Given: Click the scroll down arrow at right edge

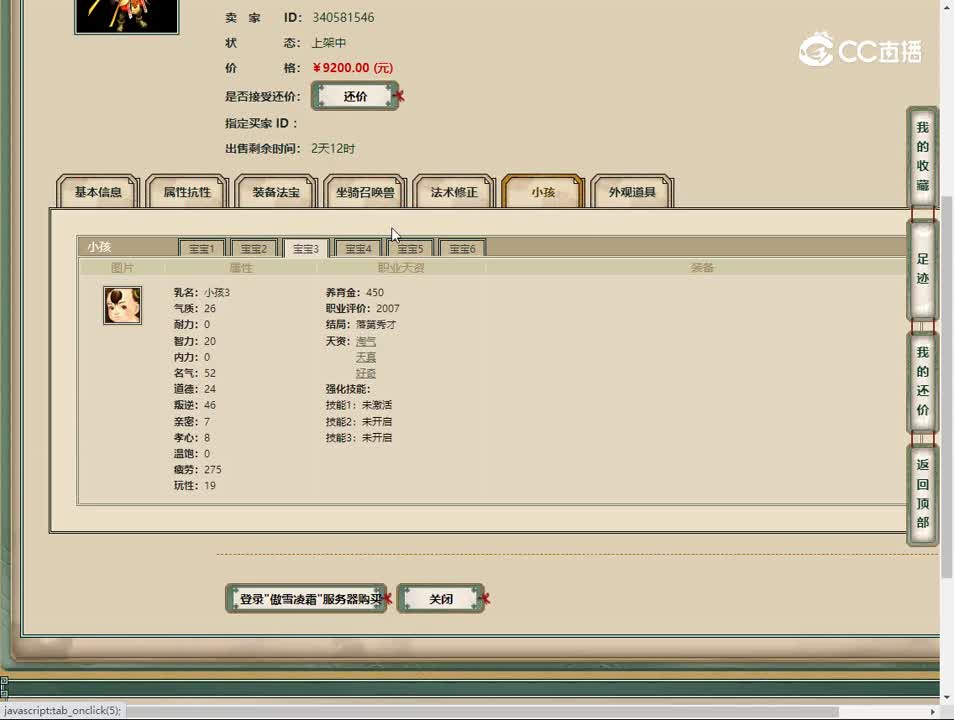Looking at the screenshot, I should pos(946,697).
